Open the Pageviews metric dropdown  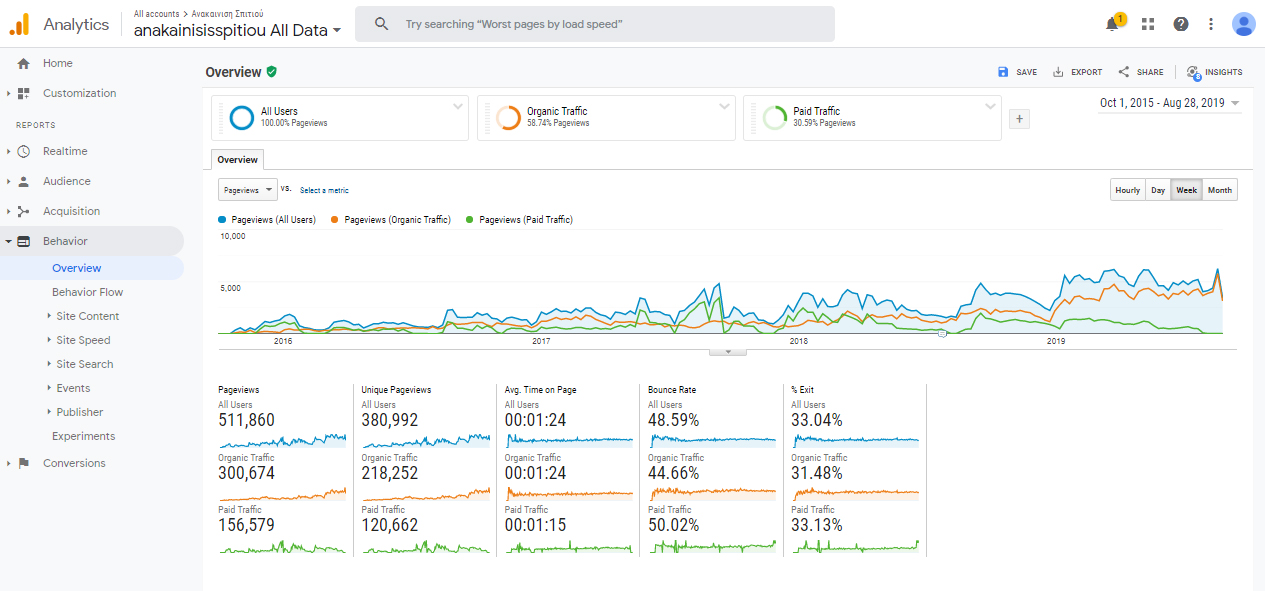click(x=247, y=189)
